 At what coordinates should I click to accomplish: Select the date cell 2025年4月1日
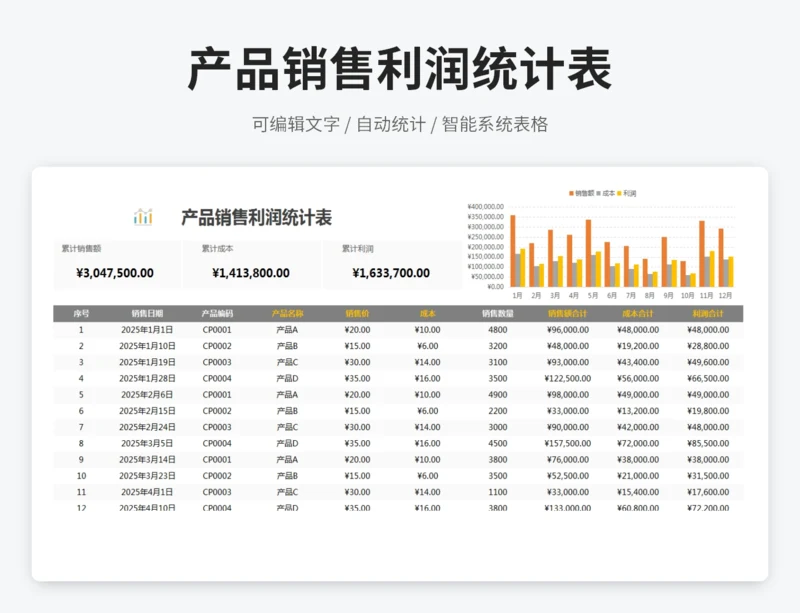pyautogui.click(x=147, y=492)
